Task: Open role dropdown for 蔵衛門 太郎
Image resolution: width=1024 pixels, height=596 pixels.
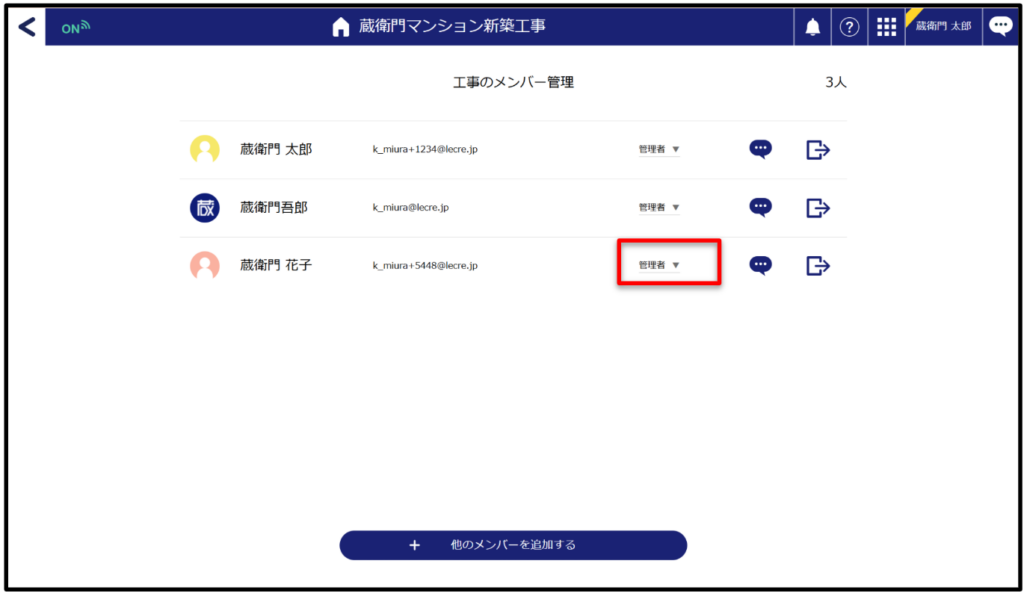Action: 659,149
